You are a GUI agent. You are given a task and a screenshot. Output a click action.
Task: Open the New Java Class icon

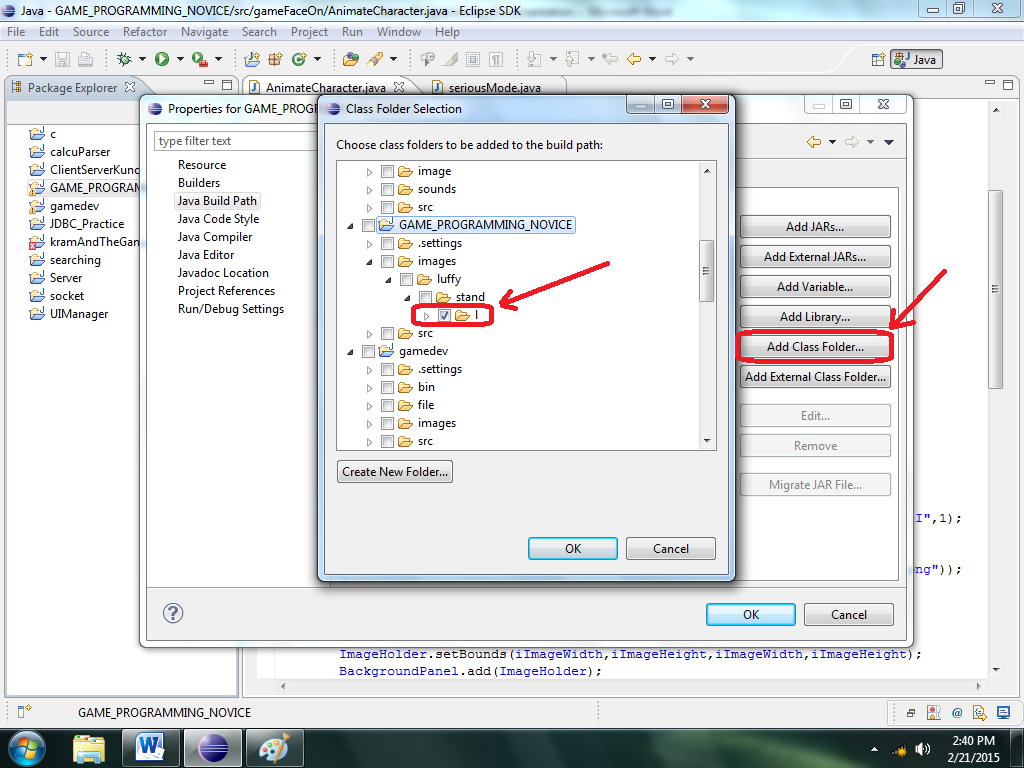299,58
